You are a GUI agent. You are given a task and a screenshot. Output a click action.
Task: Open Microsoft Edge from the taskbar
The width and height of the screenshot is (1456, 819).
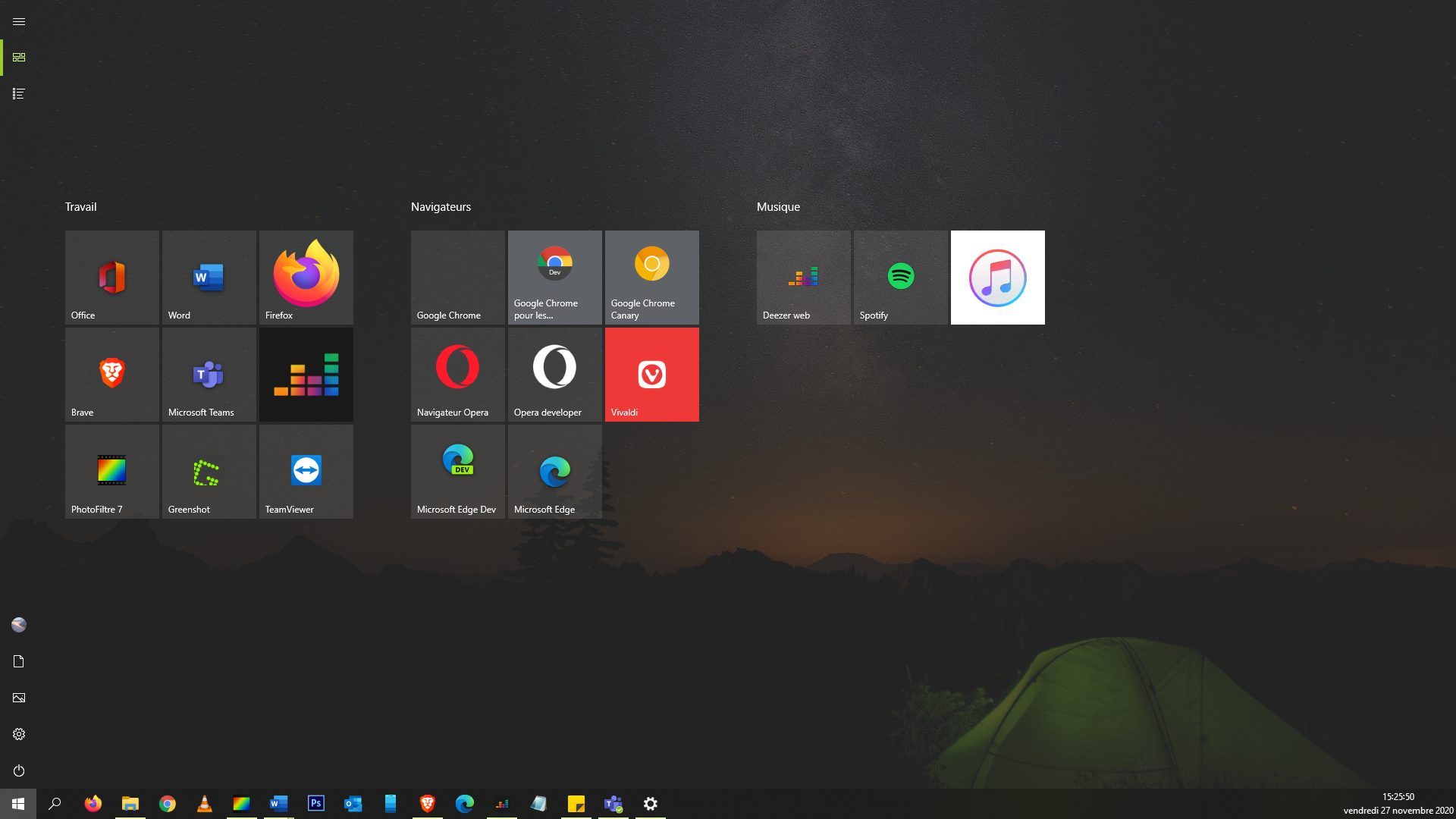click(464, 804)
